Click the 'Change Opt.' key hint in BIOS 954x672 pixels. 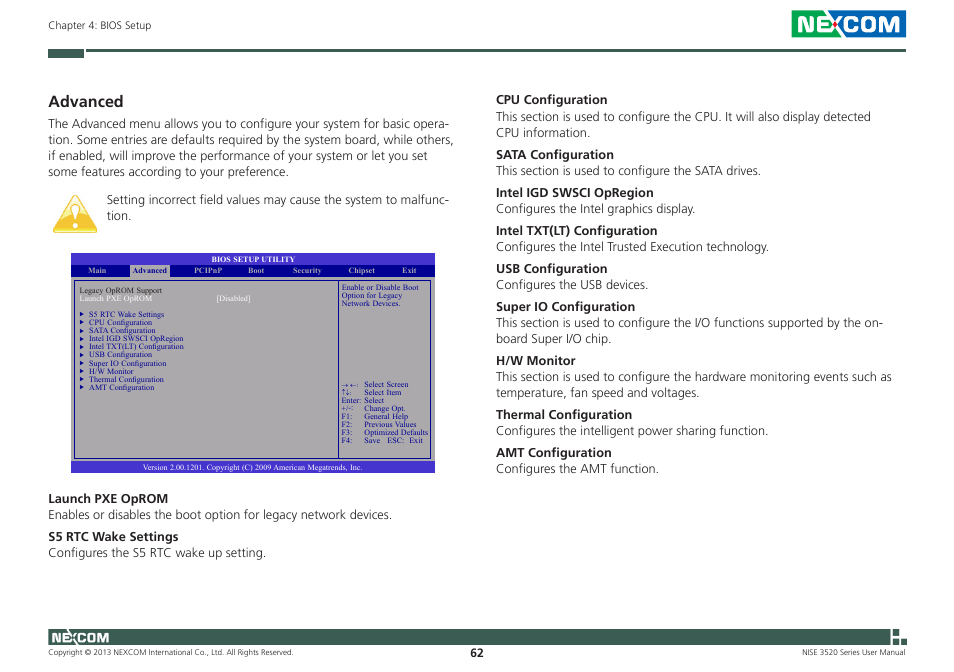385,409
